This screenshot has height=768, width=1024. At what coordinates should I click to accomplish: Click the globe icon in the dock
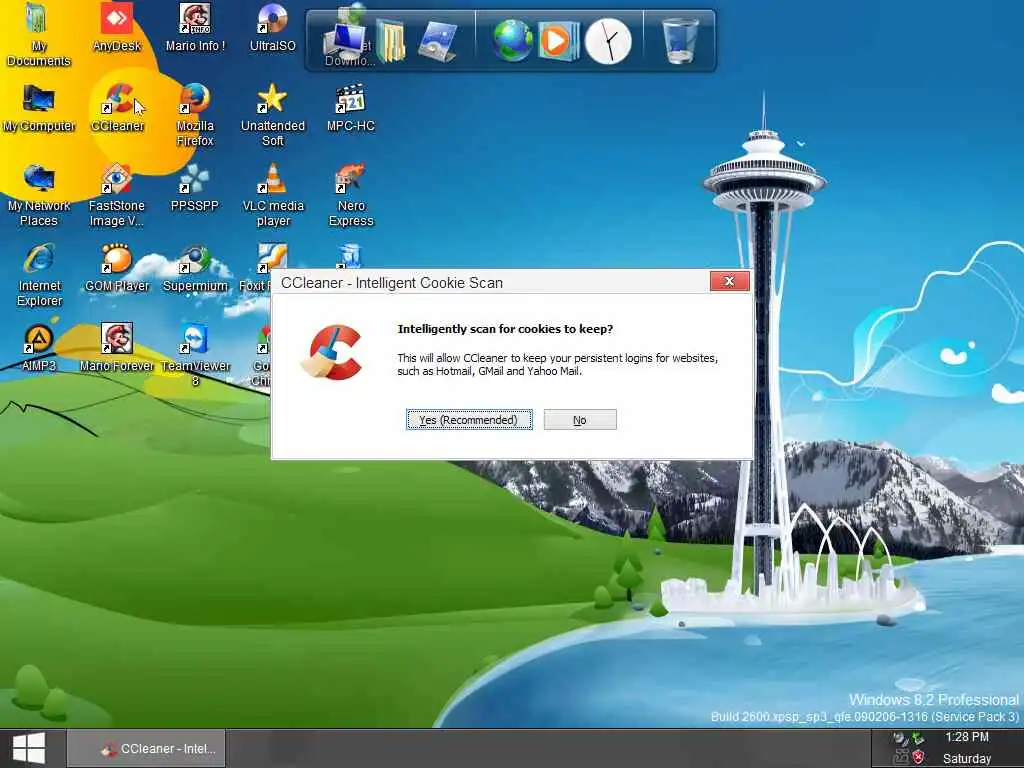tap(512, 40)
